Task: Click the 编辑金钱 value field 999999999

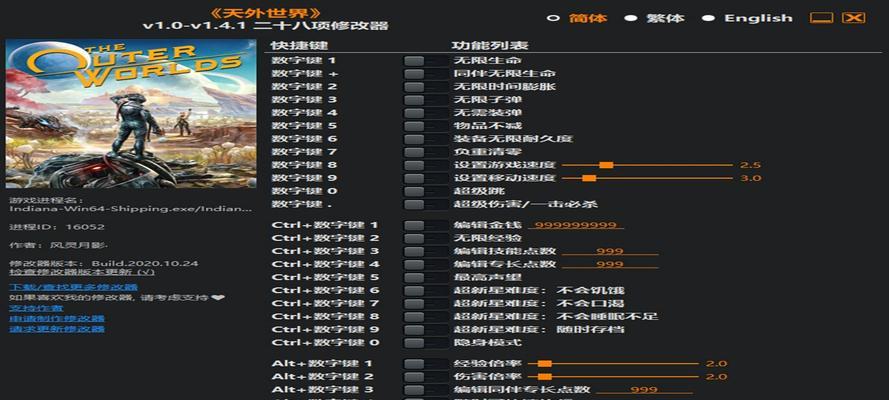Action: coord(575,225)
